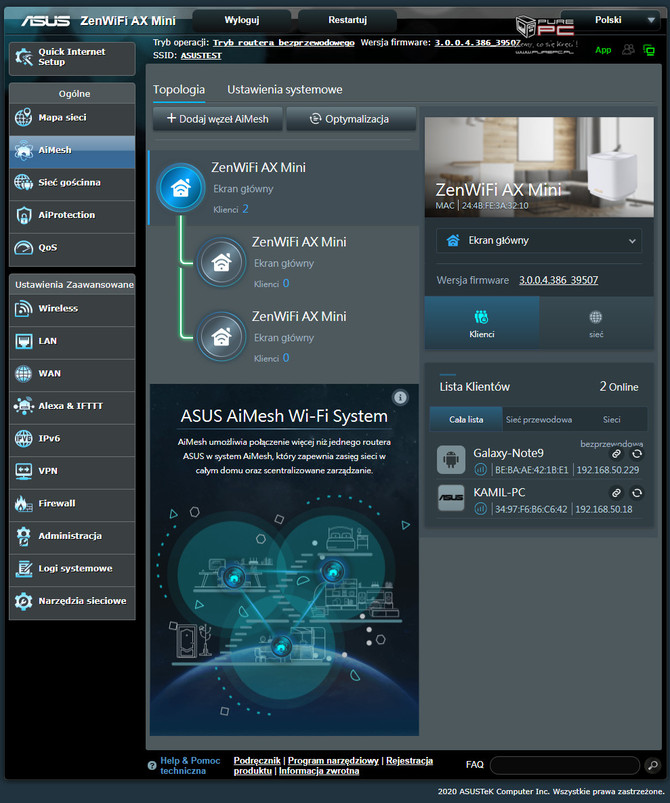Click link icon for KAMIL-PC client
The width and height of the screenshot is (670, 803).
616,493
